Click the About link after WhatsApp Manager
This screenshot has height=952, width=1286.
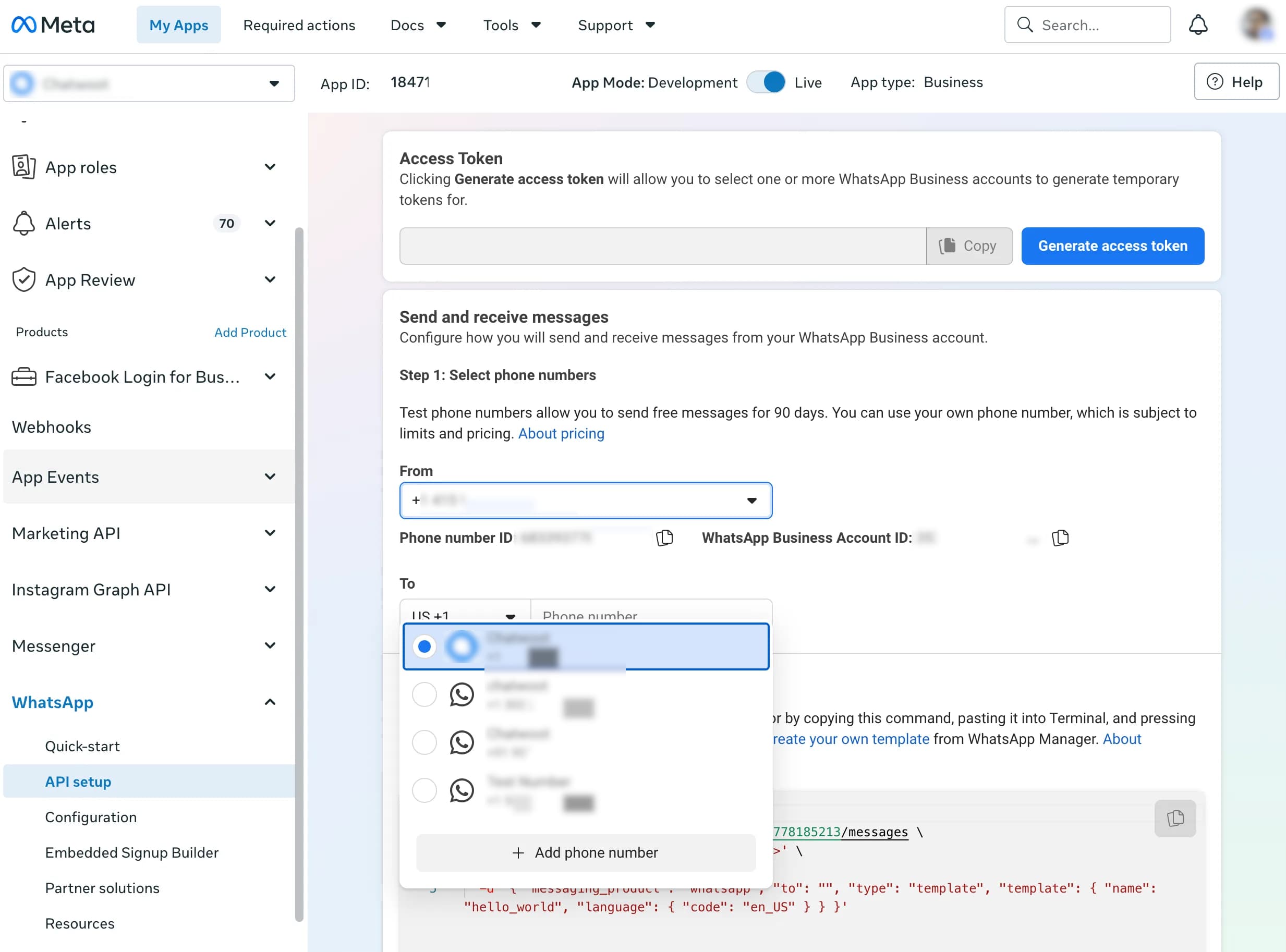(1122, 739)
